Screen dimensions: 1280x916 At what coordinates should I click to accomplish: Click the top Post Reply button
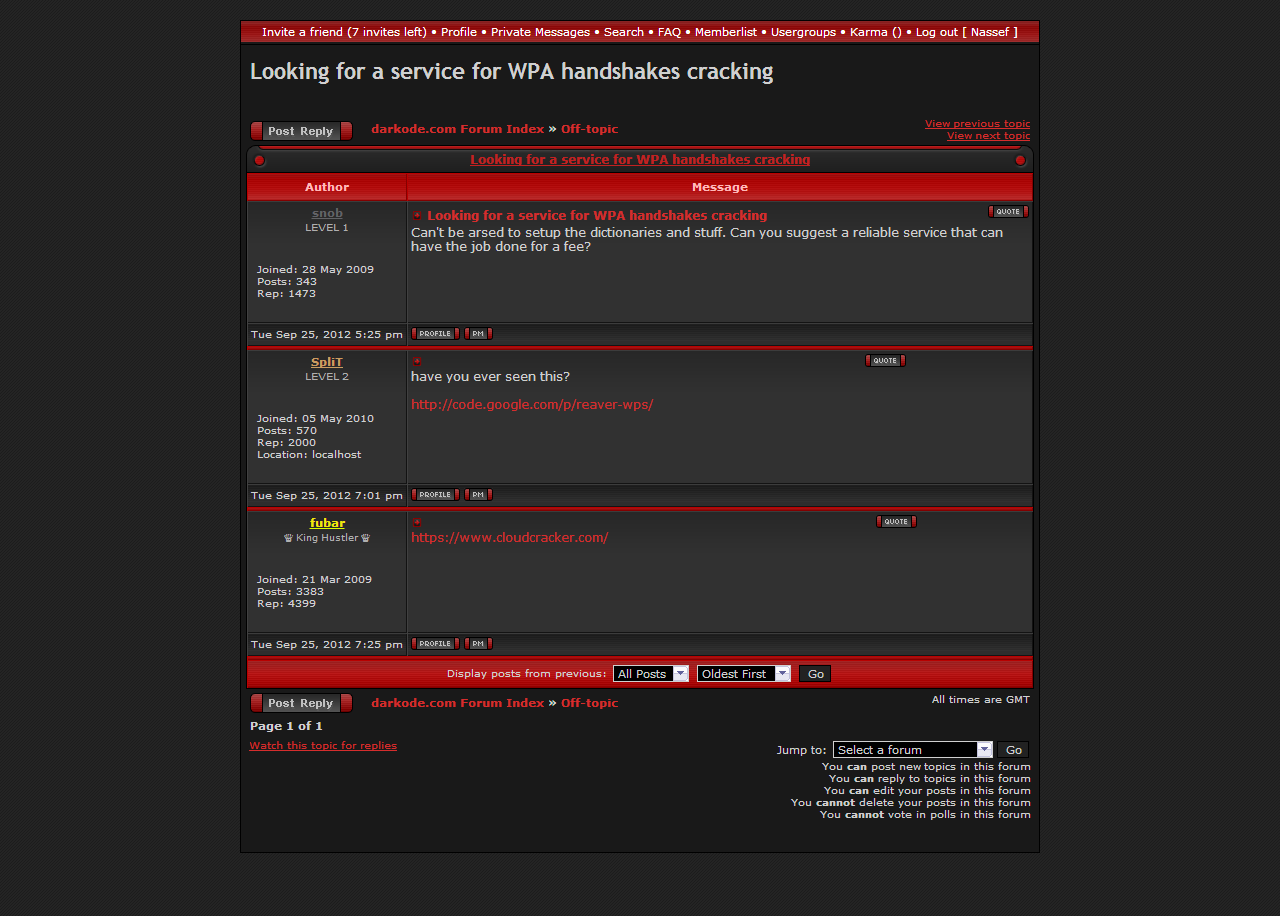pos(301,131)
